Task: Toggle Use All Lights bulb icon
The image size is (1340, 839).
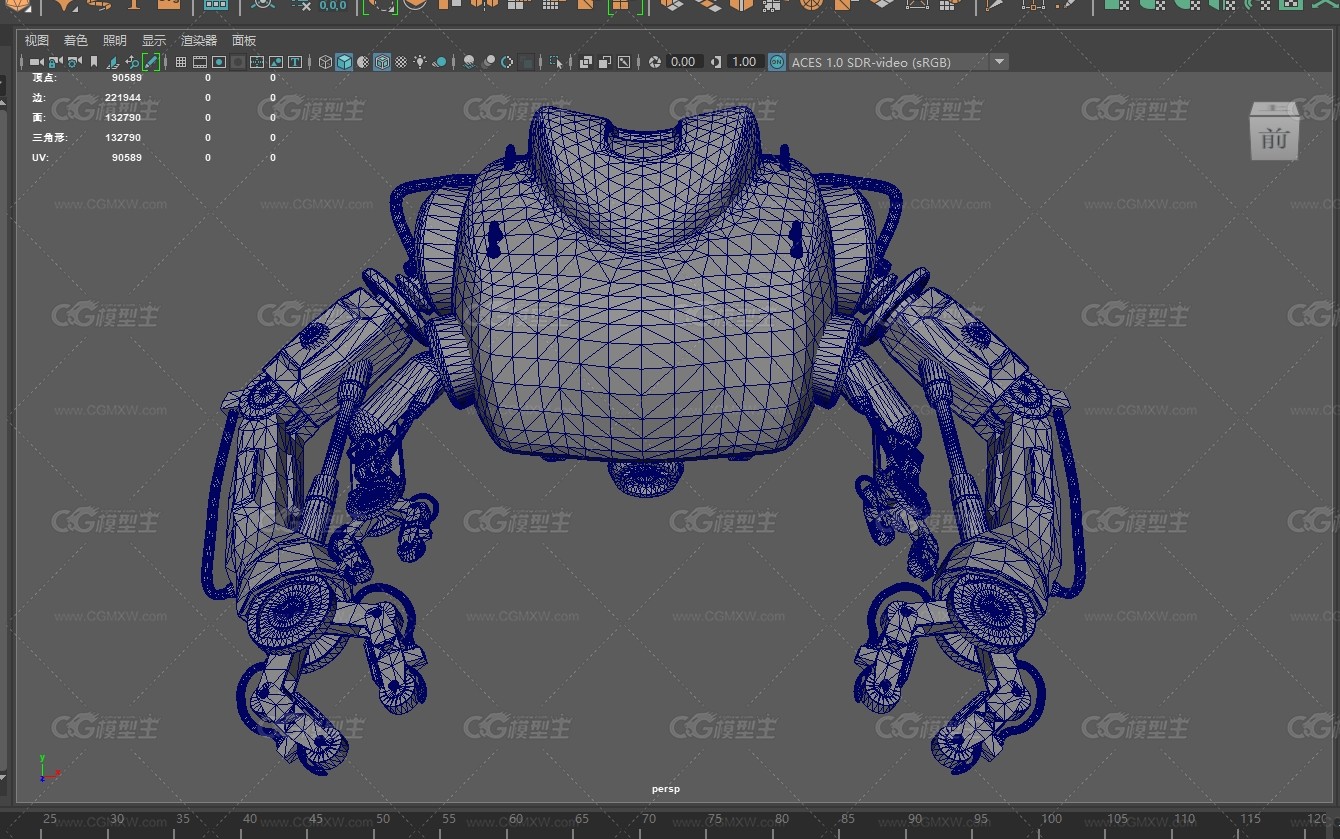Action: [421, 62]
